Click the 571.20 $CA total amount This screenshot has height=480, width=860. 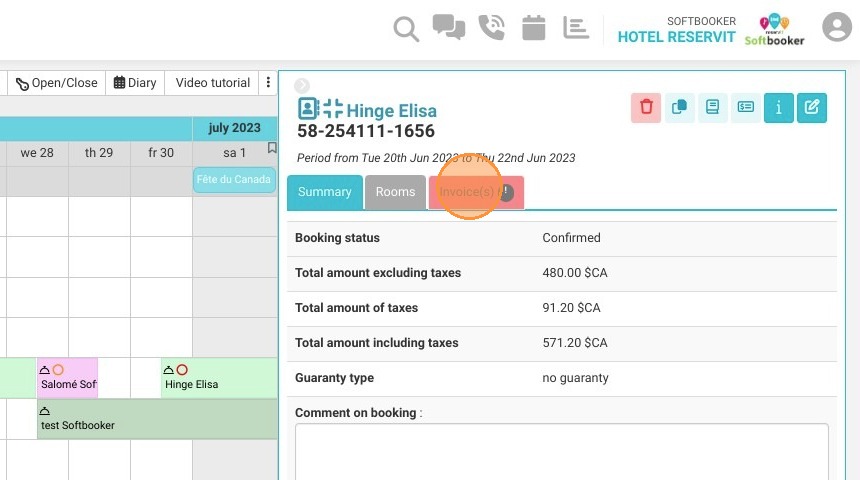coord(575,343)
